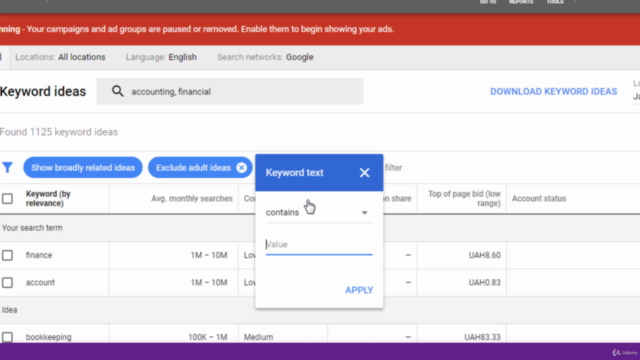
Task: Click the account keyword text
Action: 40,282
